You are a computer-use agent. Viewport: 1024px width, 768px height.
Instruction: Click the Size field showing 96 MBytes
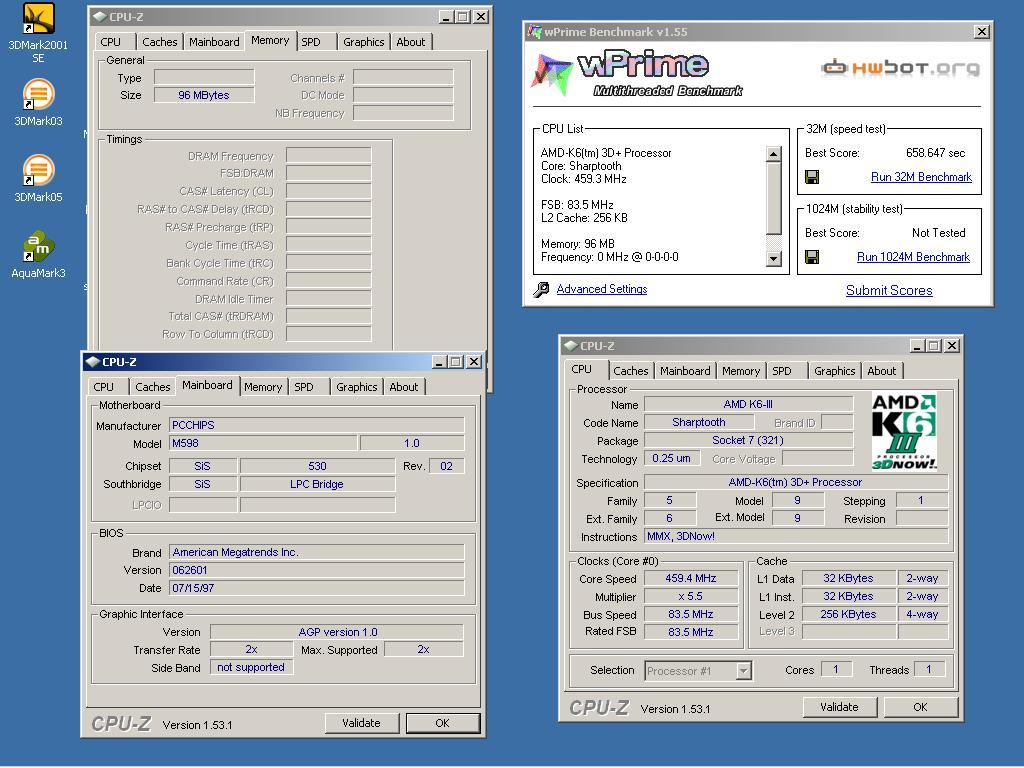(204, 95)
